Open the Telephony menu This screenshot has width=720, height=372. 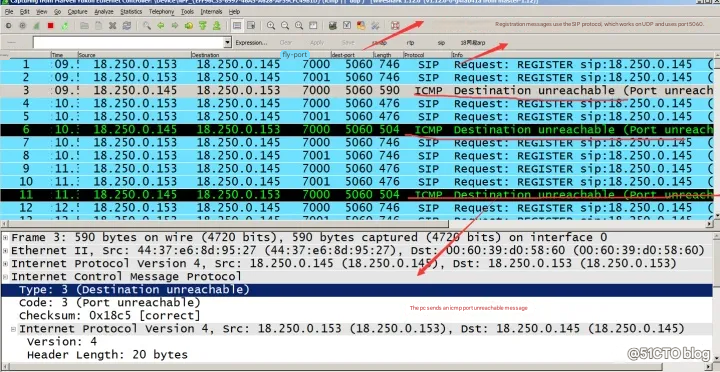point(161,11)
